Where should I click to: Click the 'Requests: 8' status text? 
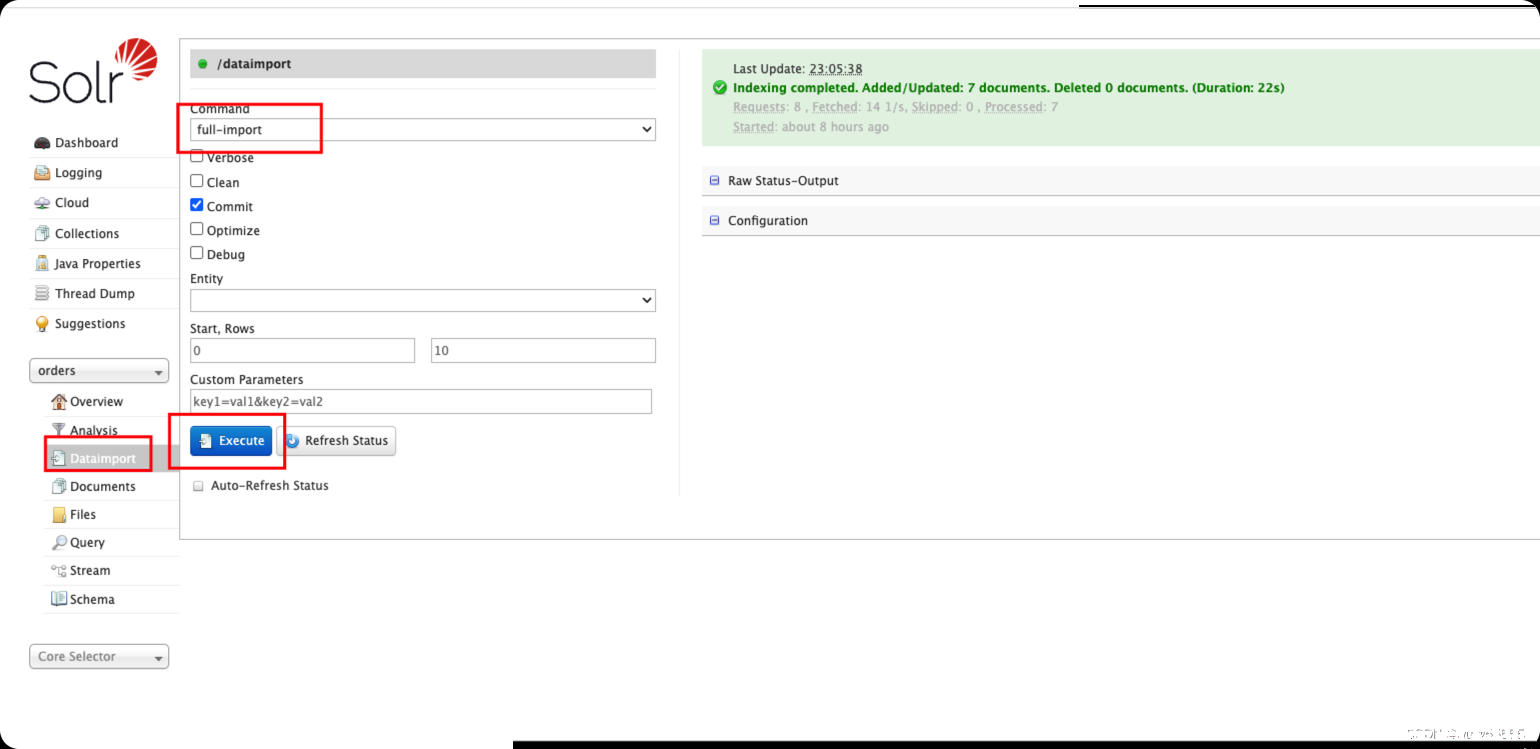(x=767, y=107)
